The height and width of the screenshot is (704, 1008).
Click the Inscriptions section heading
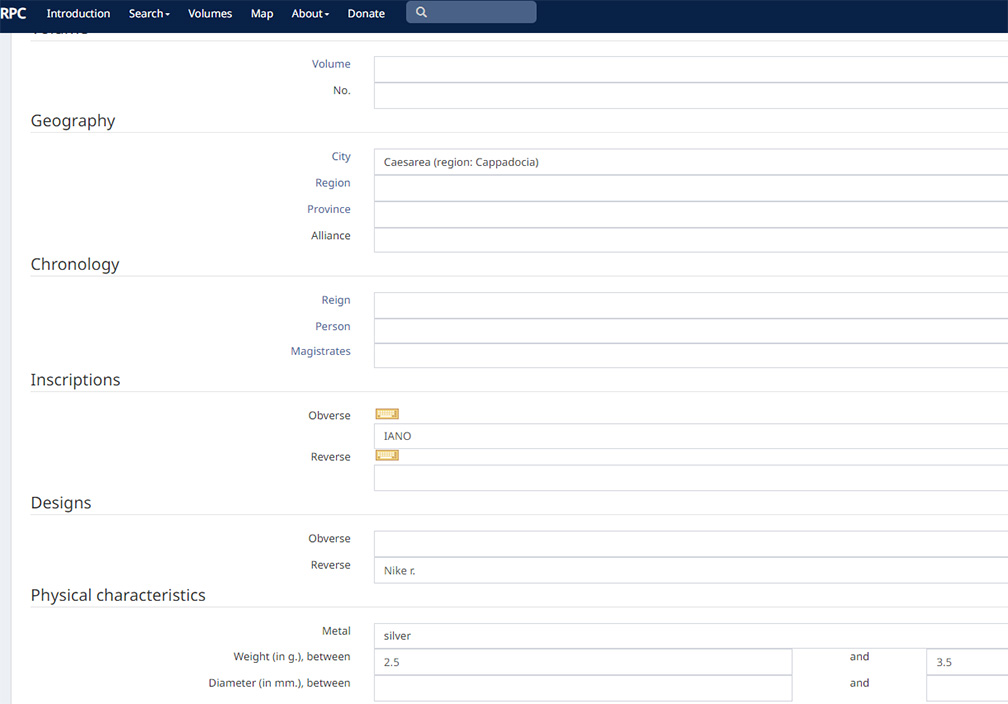75,380
